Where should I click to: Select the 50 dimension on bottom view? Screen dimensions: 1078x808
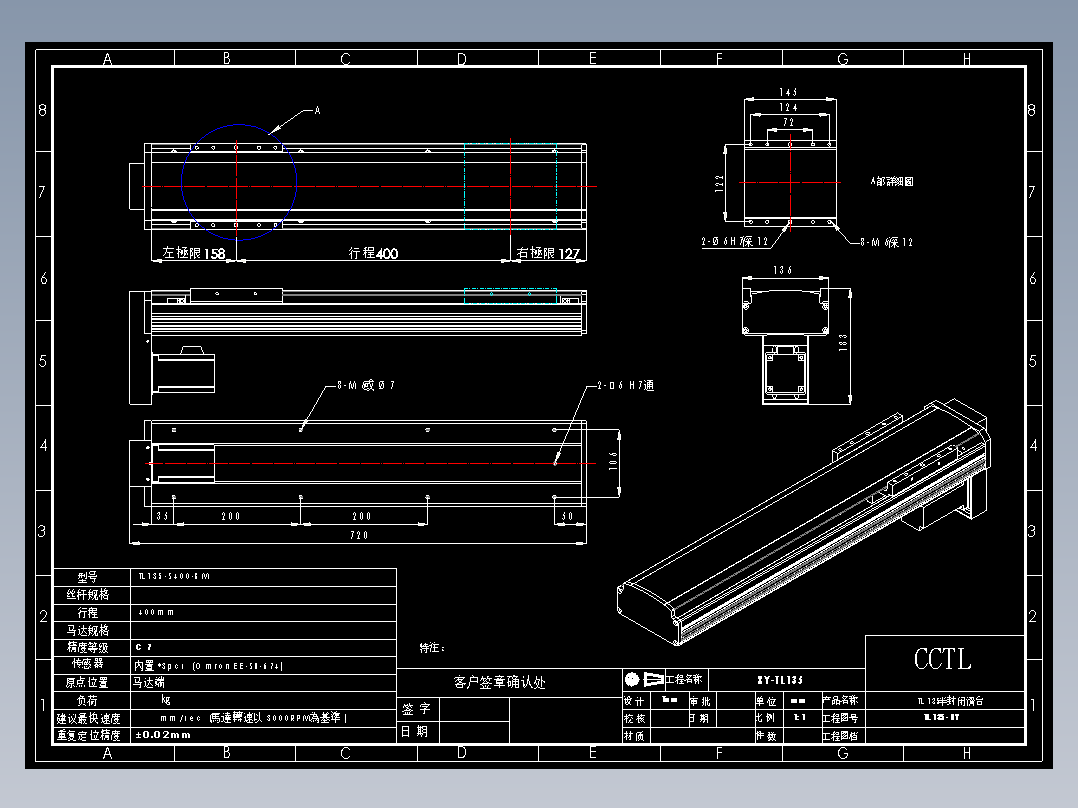coord(567,516)
